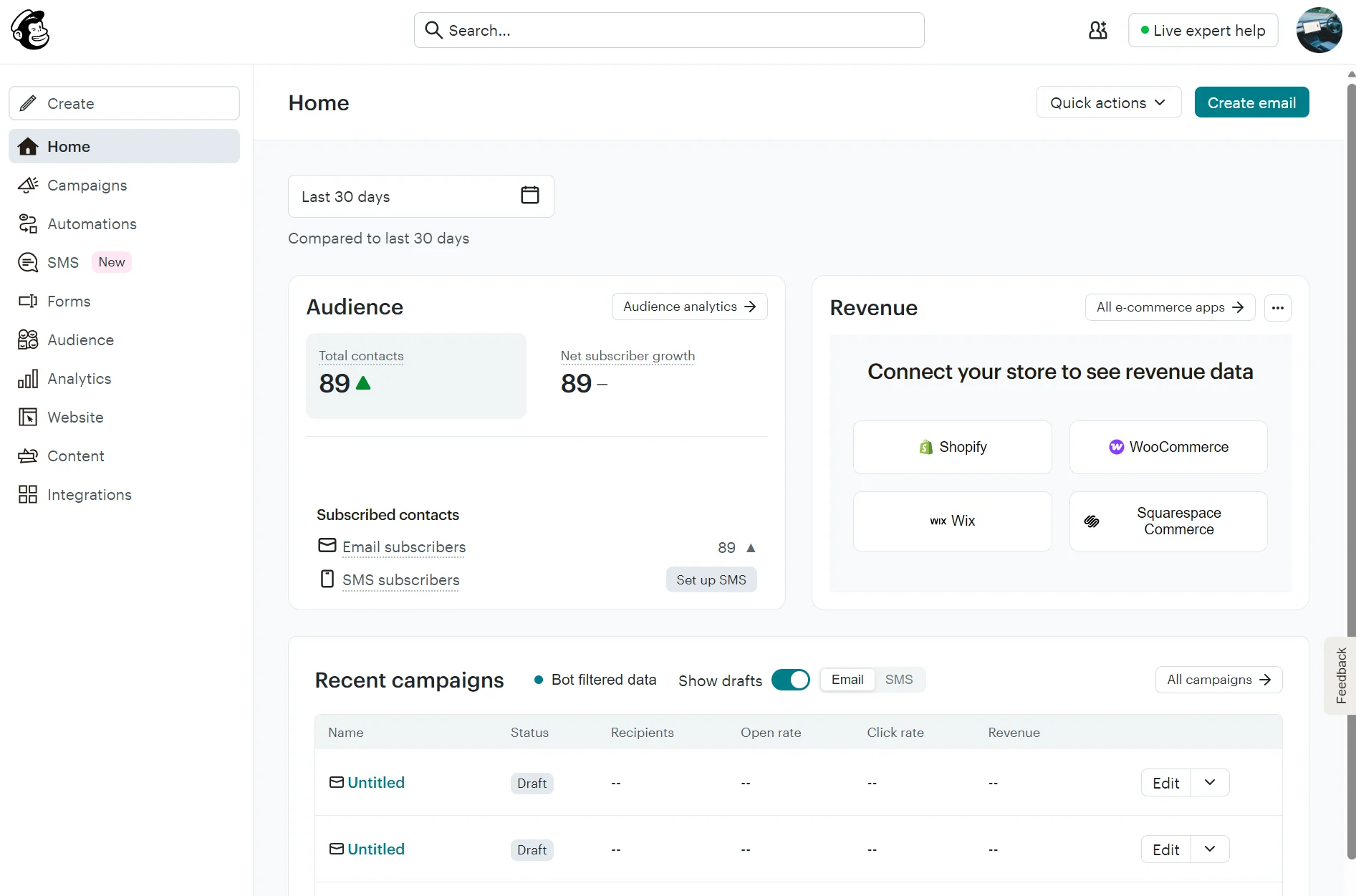Expand the Quick actions dropdown
The image size is (1356, 896).
1108,102
